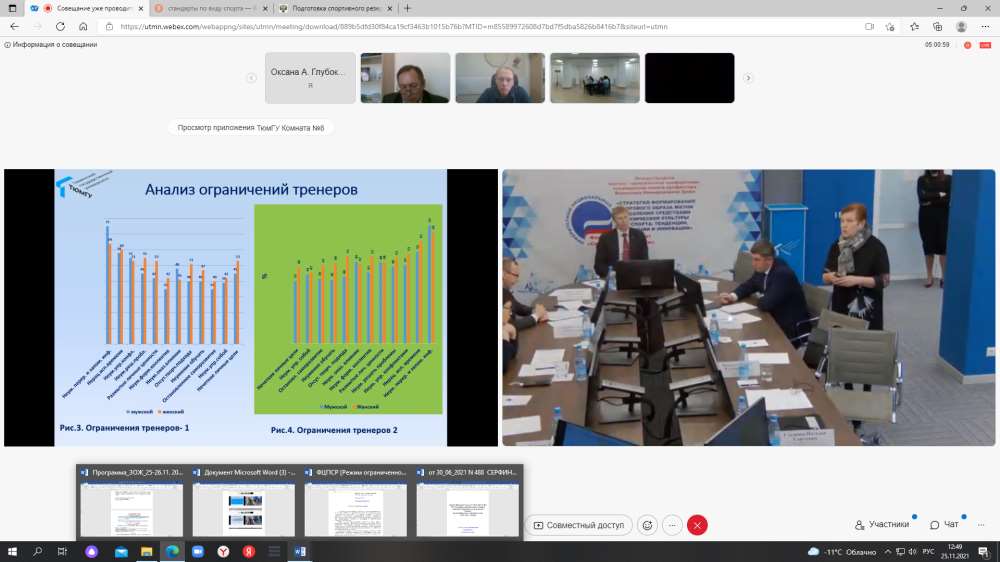Reload the Webex page
The width and height of the screenshot is (1000, 562).
(60, 27)
